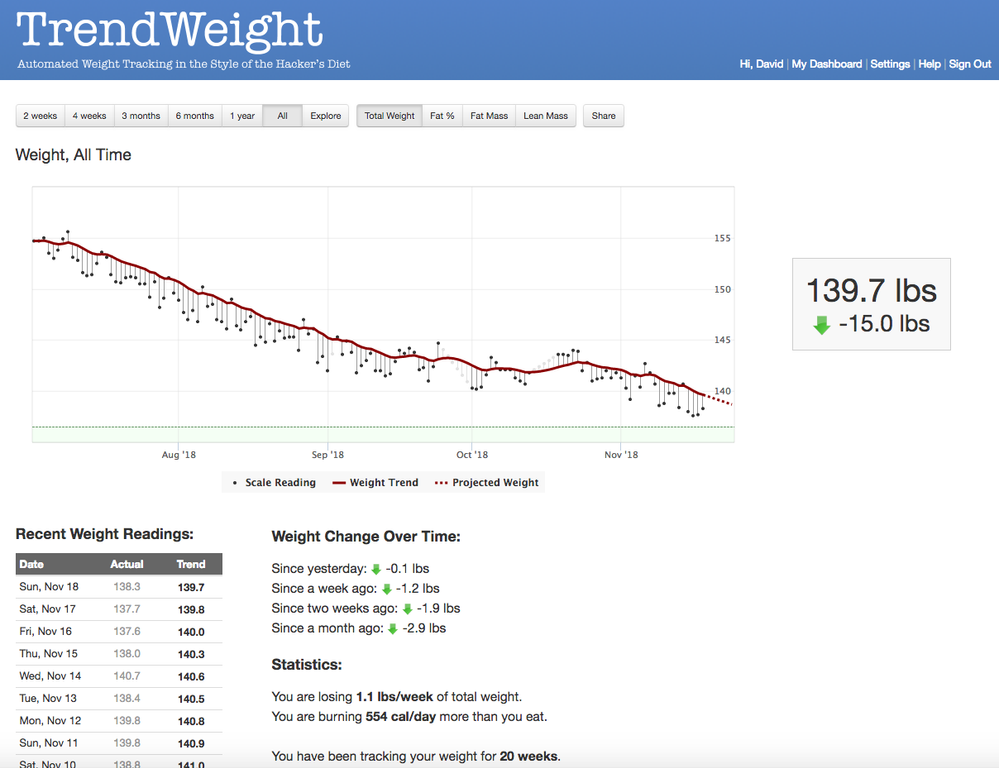The width and height of the screenshot is (999, 768).
Task: Click green arrow beside Since two weeks ago
Action: [x=407, y=609]
